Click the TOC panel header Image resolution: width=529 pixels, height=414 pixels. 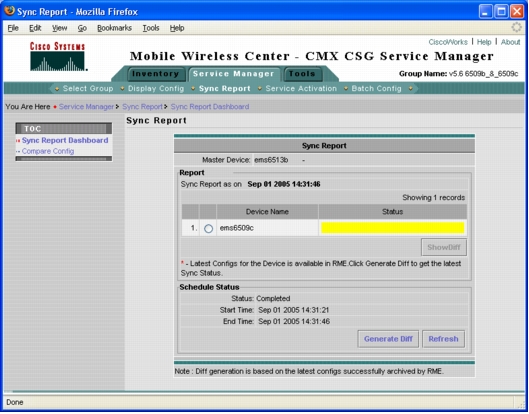(64, 129)
